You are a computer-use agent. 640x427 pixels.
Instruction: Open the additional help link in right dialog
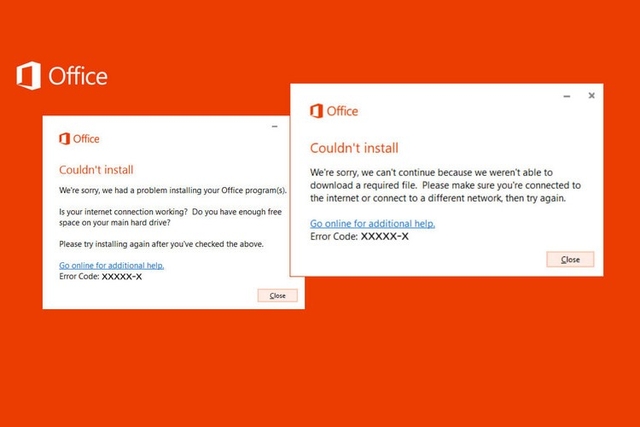point(372,224)
